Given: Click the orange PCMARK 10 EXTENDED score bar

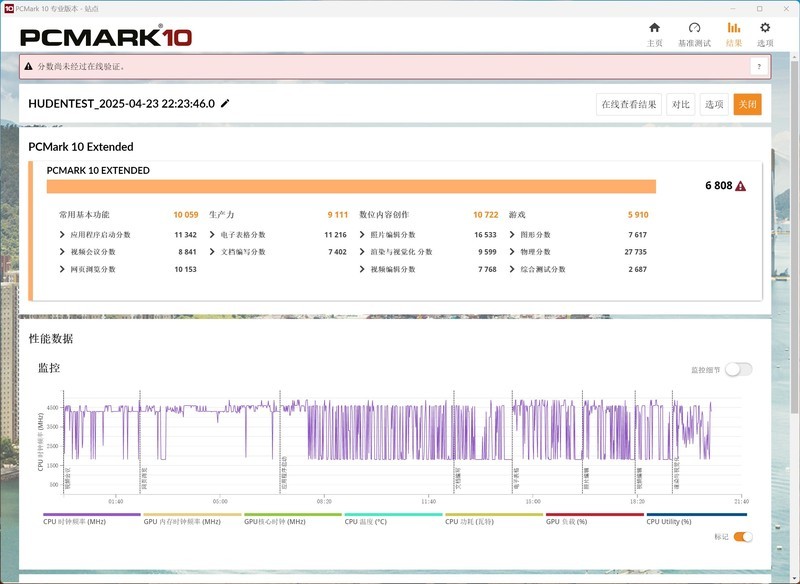Looking at the screenshot, I should [x=351, y=186].
